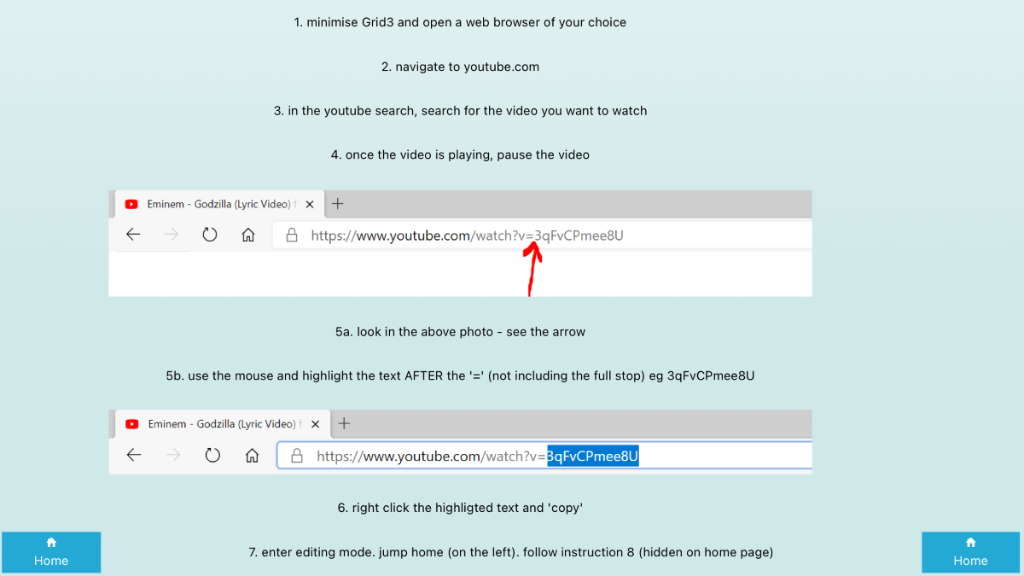Screen dimensions: 1024x576
Task: Click back arrow in lower browser screenshot
Action: (x=134, y=455)
